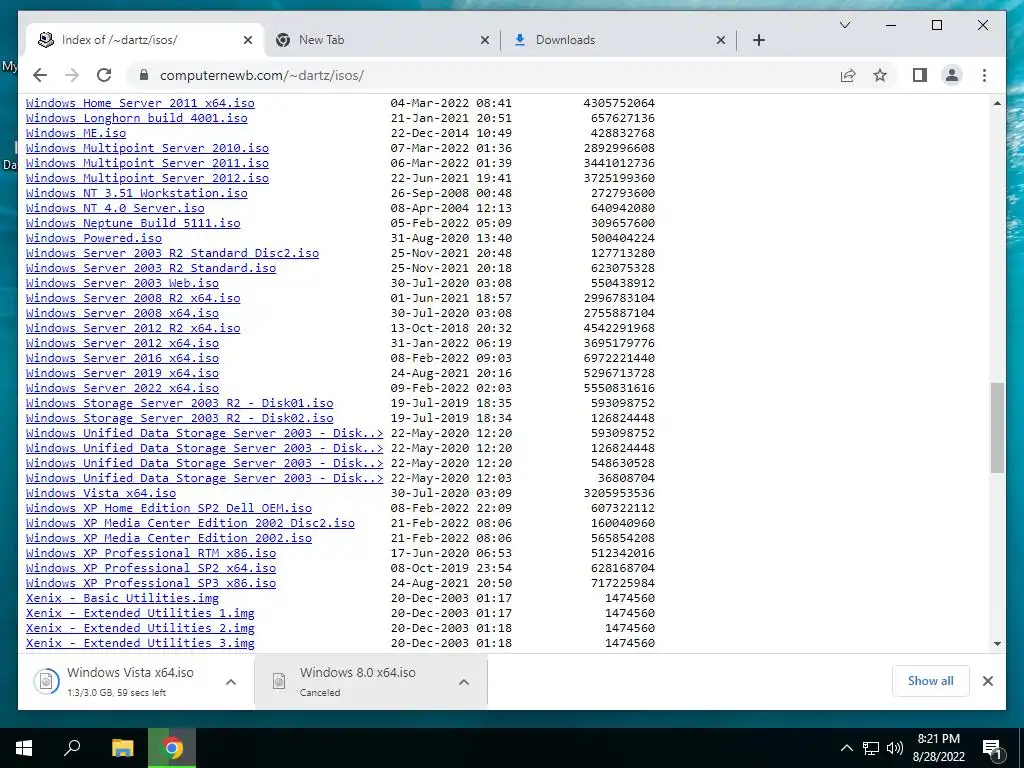Open Windows Server 2022 x64.iso link
This screenshot has width=1024, height=768.
coord(122,389)
